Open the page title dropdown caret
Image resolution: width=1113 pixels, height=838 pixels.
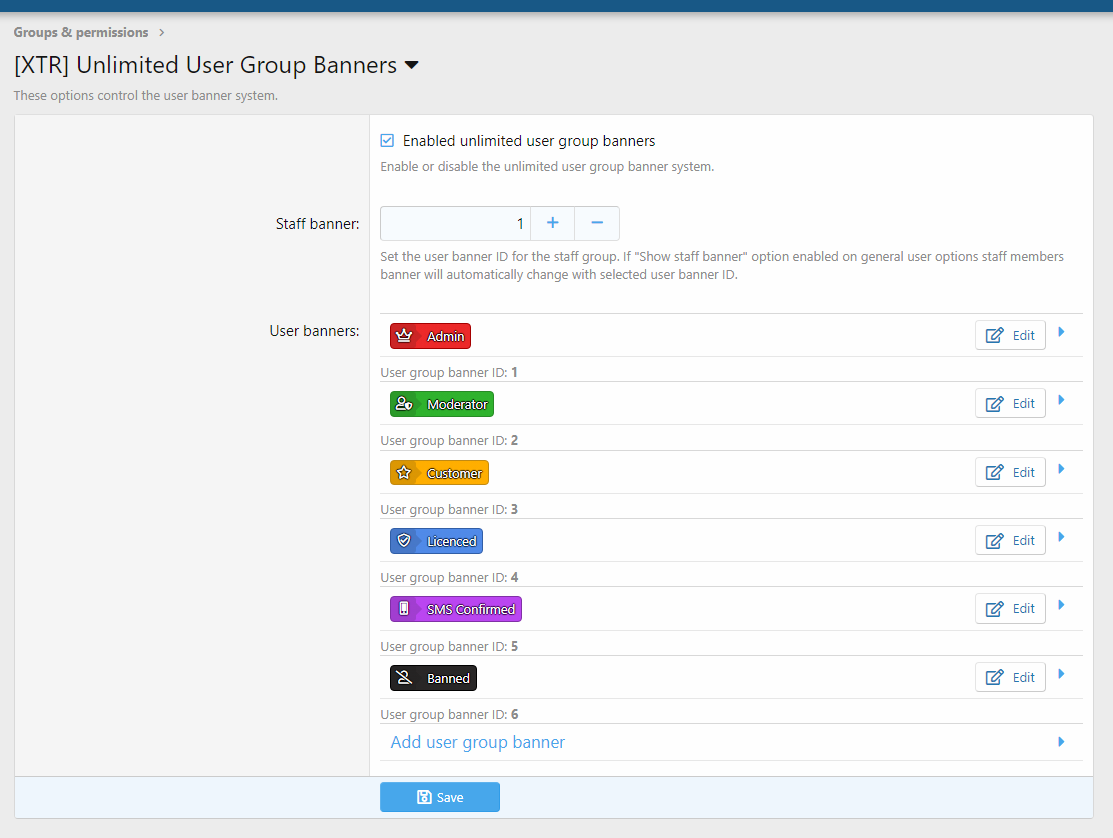coord(411,66)
